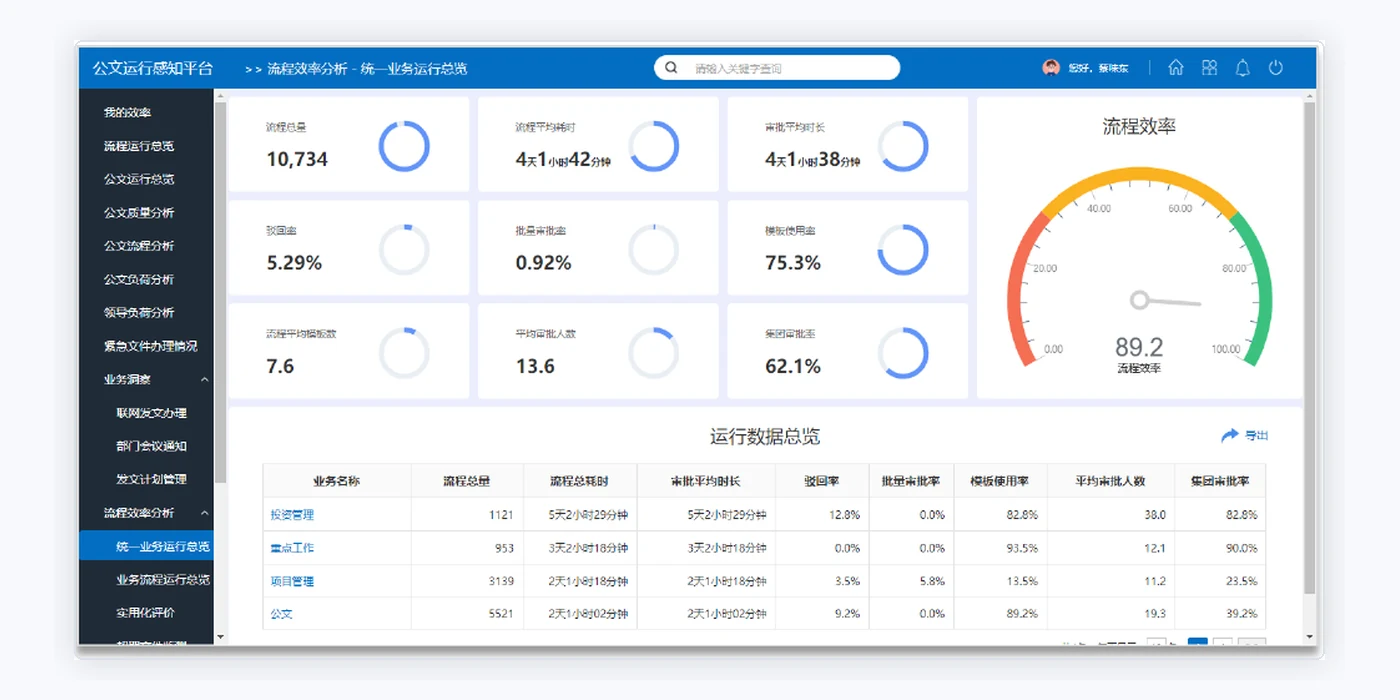Image resolution: width=1400 pixels, height=700 pixels.
Task: Collapse the 流程效率分析 sidebar group
Action: (205, 513)
